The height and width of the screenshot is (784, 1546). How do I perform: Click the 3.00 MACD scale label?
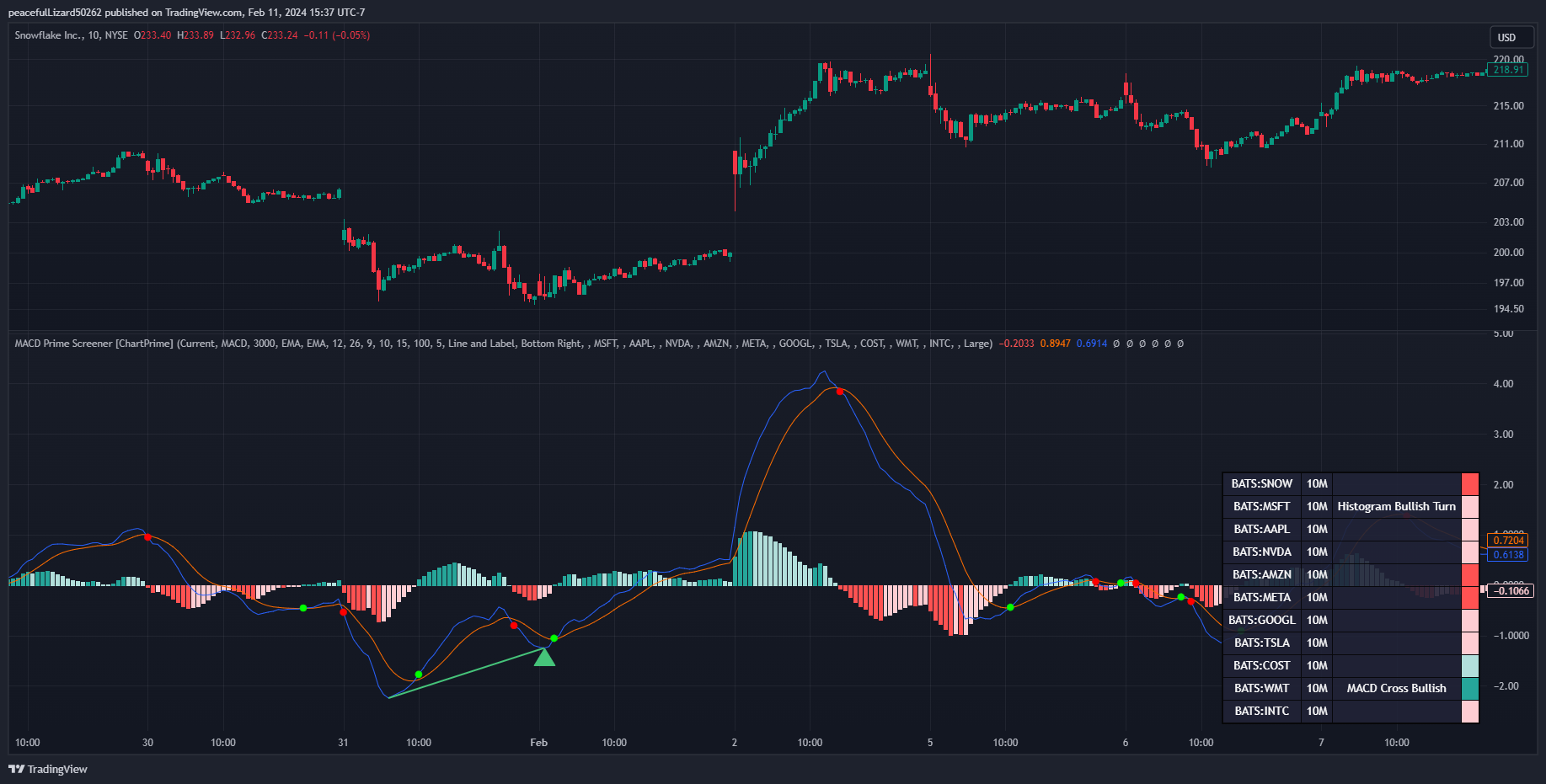click(1503, 435)
